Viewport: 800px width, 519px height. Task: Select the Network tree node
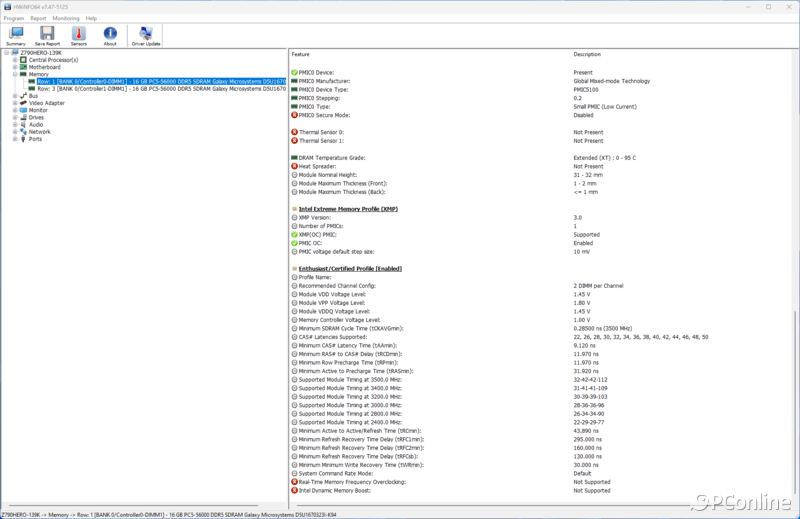point(39,131)
